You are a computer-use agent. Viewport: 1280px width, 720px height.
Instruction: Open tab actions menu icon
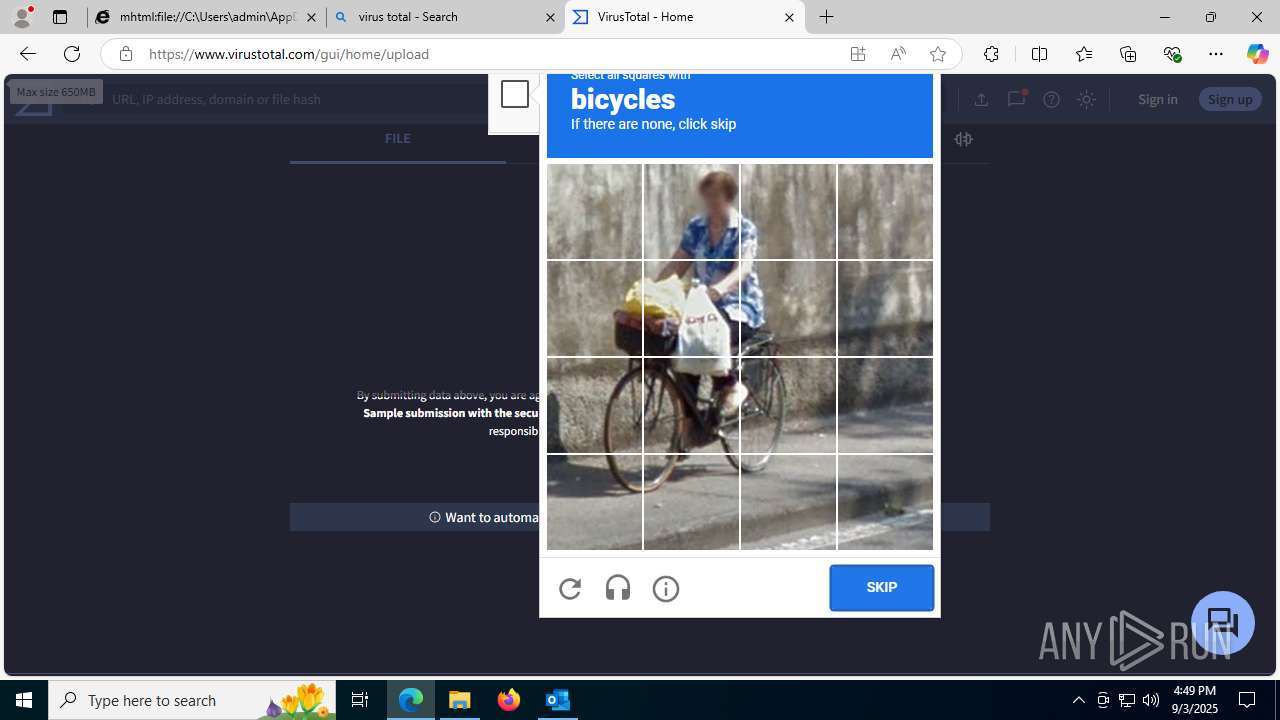click(x=60, y=17)
